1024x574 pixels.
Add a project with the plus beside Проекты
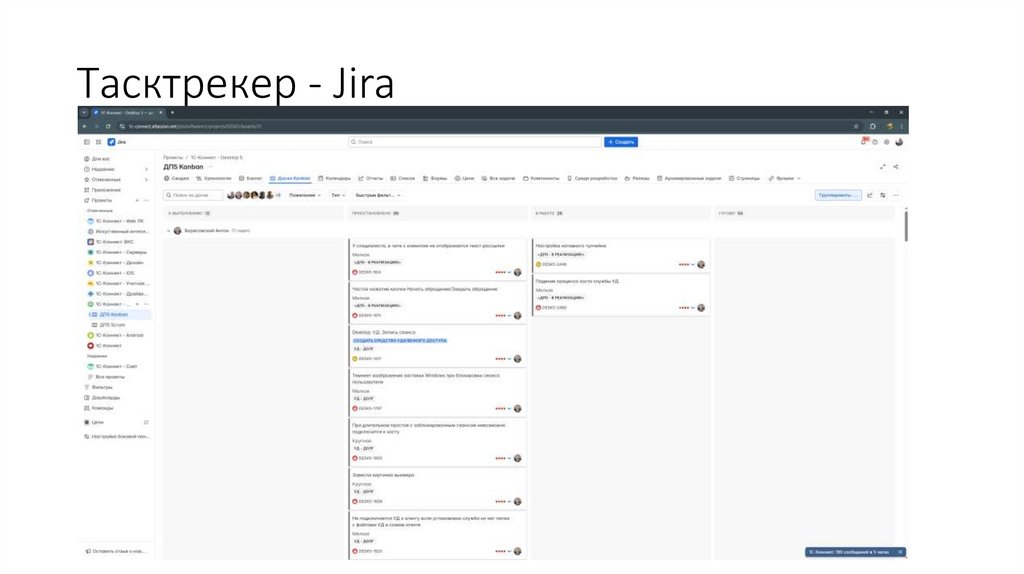pyautogui.click(x=137, y=200)
